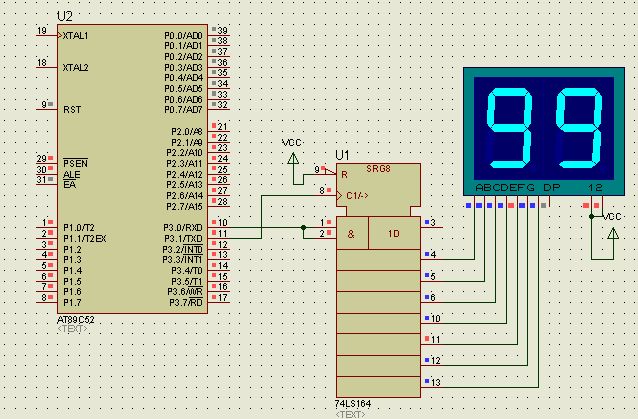The height and width of the screenshot is (419, 638).
Task: Click the SRG8 label on U1
Action: pos(378,169)
